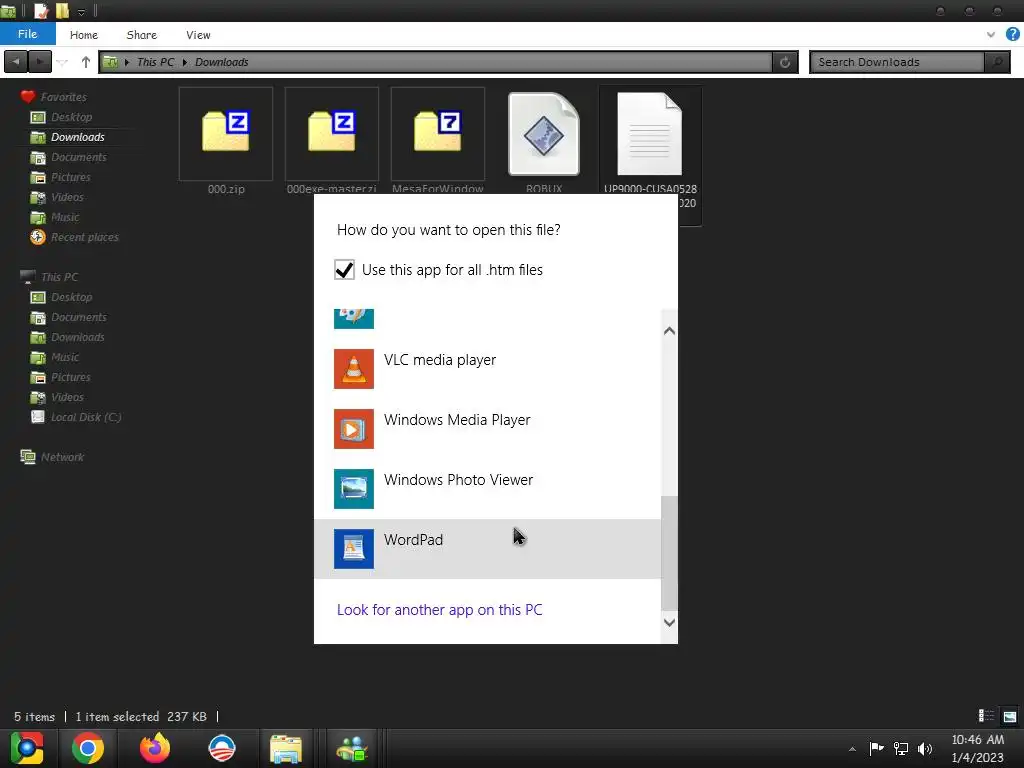Image resolution: width=1024 pixels, height=768 pixels.
Task: Untick 'Use this app for all .htm files'
Action: pyautogui.click(x=344, y=270)
